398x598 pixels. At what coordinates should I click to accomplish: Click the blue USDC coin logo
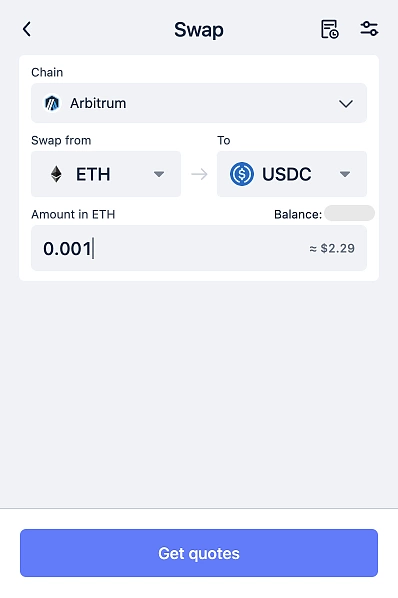242,174
